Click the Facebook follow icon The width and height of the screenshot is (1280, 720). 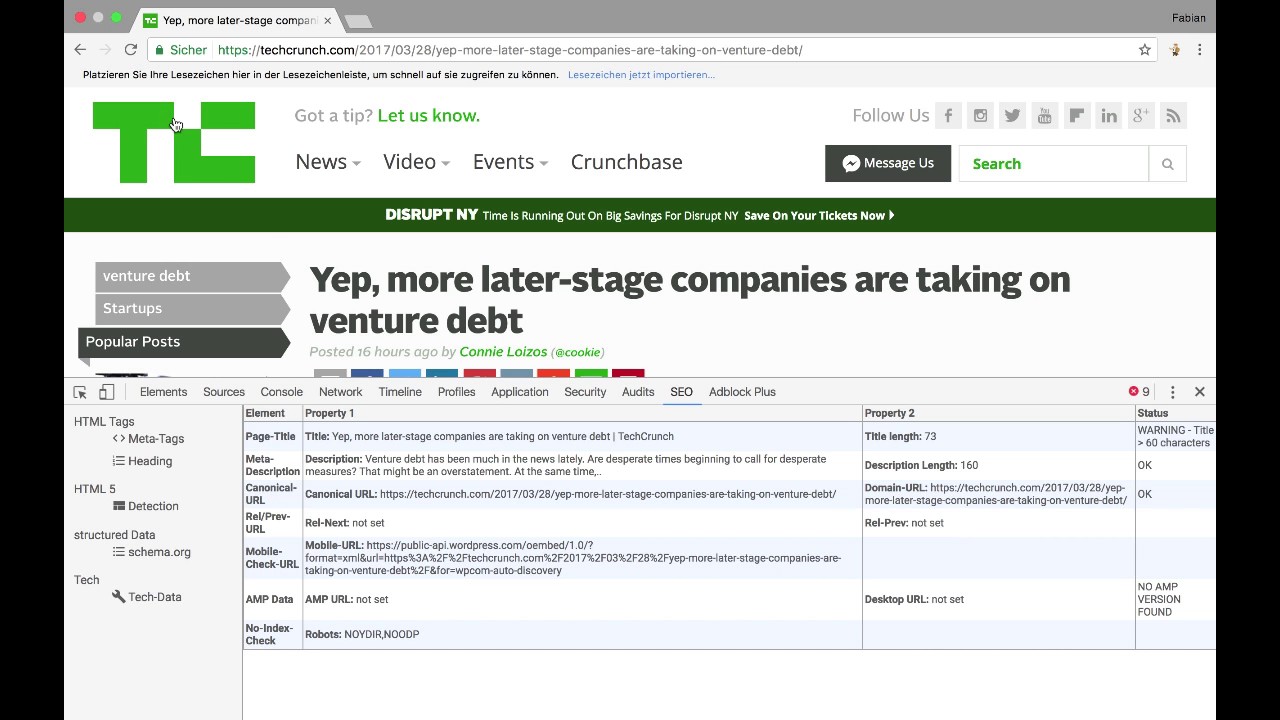[948, 116]
